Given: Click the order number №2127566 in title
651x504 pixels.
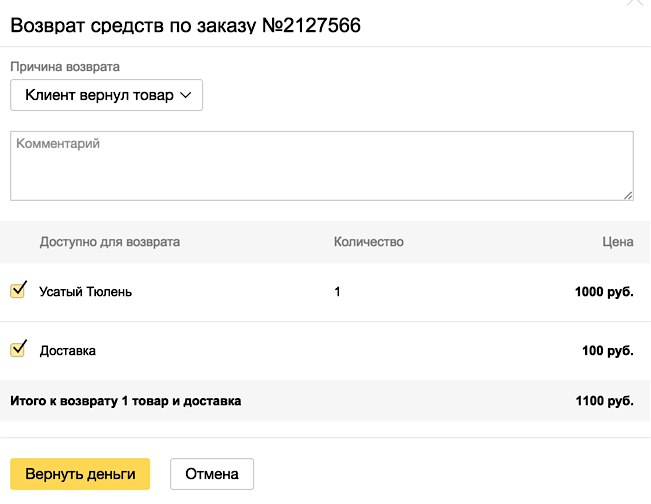Looking at the screenshot, I should point(311,25).
